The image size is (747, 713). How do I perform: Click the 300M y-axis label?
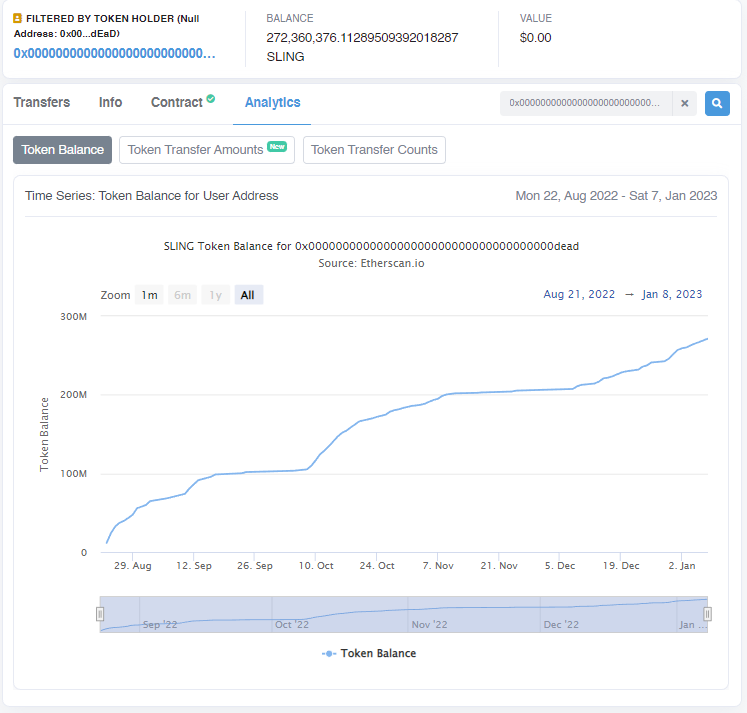coord(73,317)
